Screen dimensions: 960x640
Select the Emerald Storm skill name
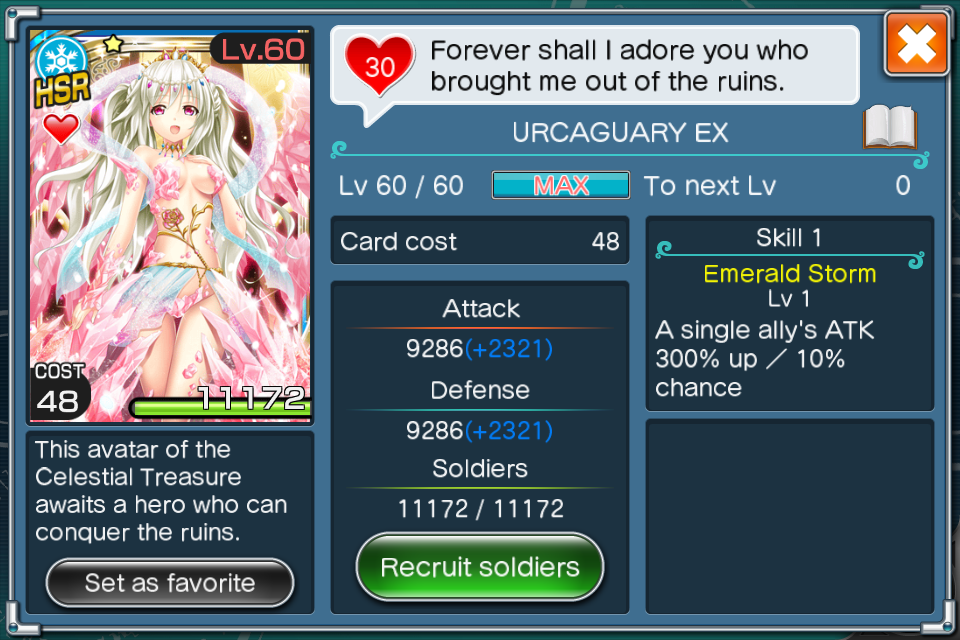click(789, 274)
